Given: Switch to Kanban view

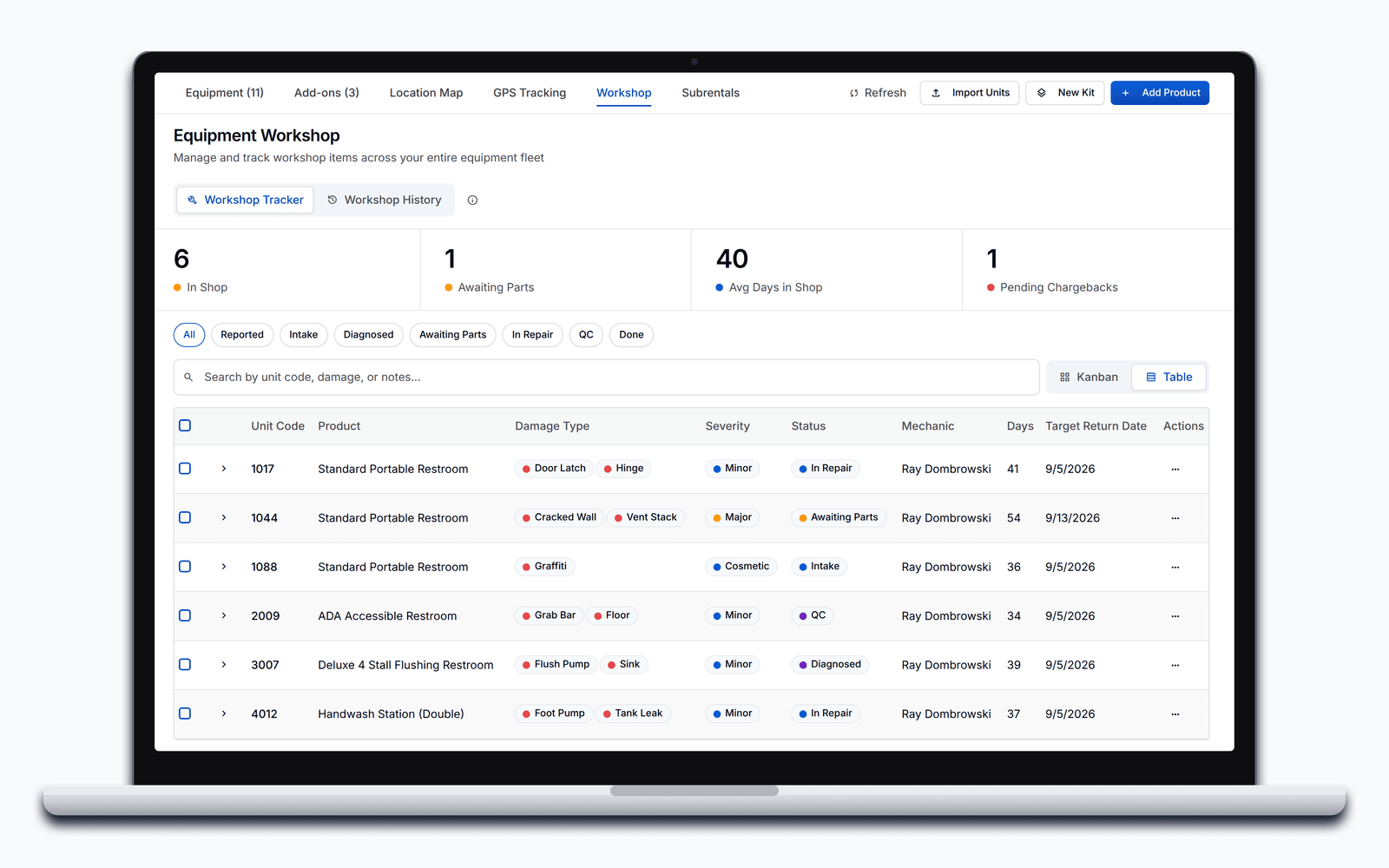Looking at the screenshot, I should (x=1089, y=378).
